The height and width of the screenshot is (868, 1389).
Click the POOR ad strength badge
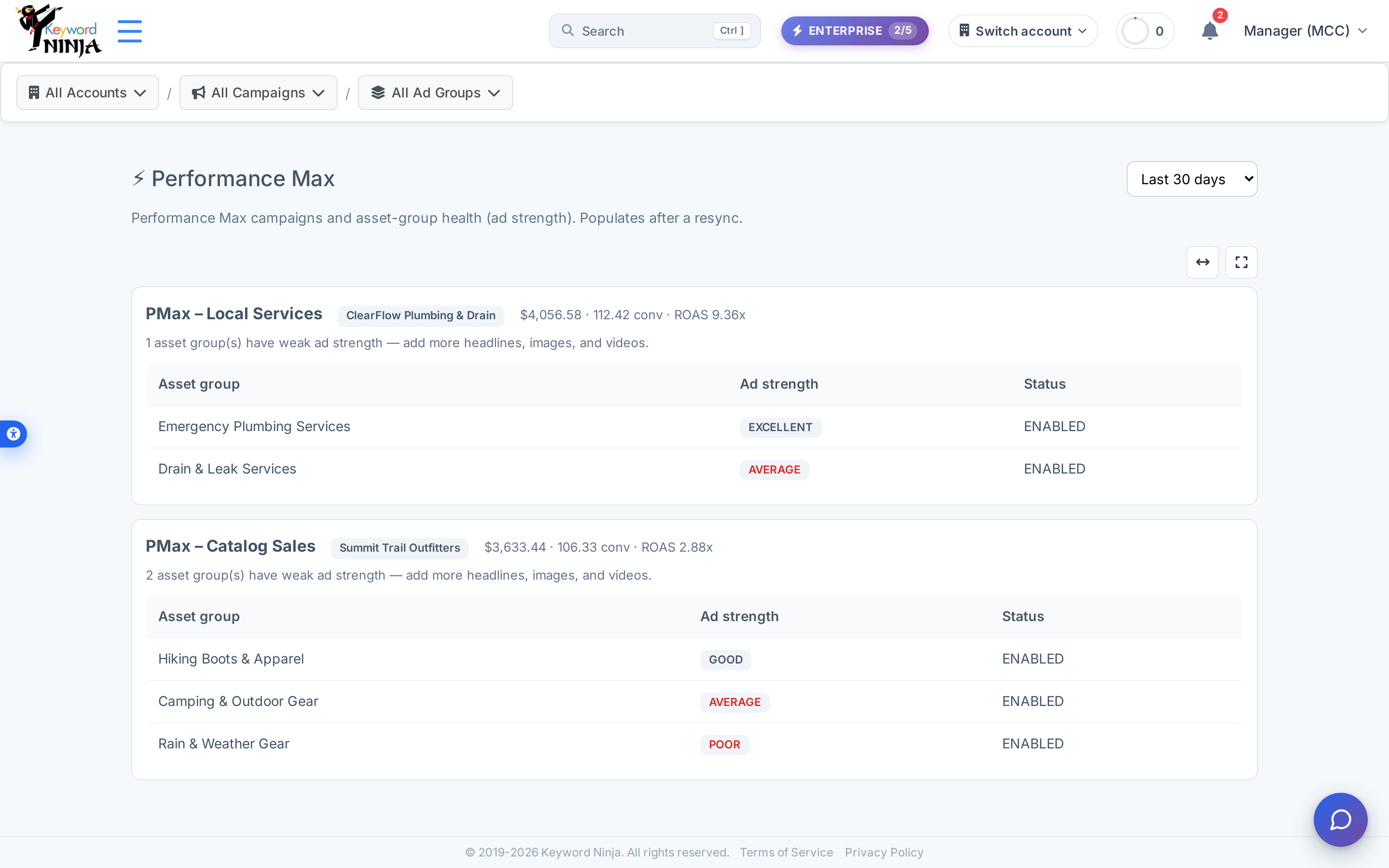point(724,745)
